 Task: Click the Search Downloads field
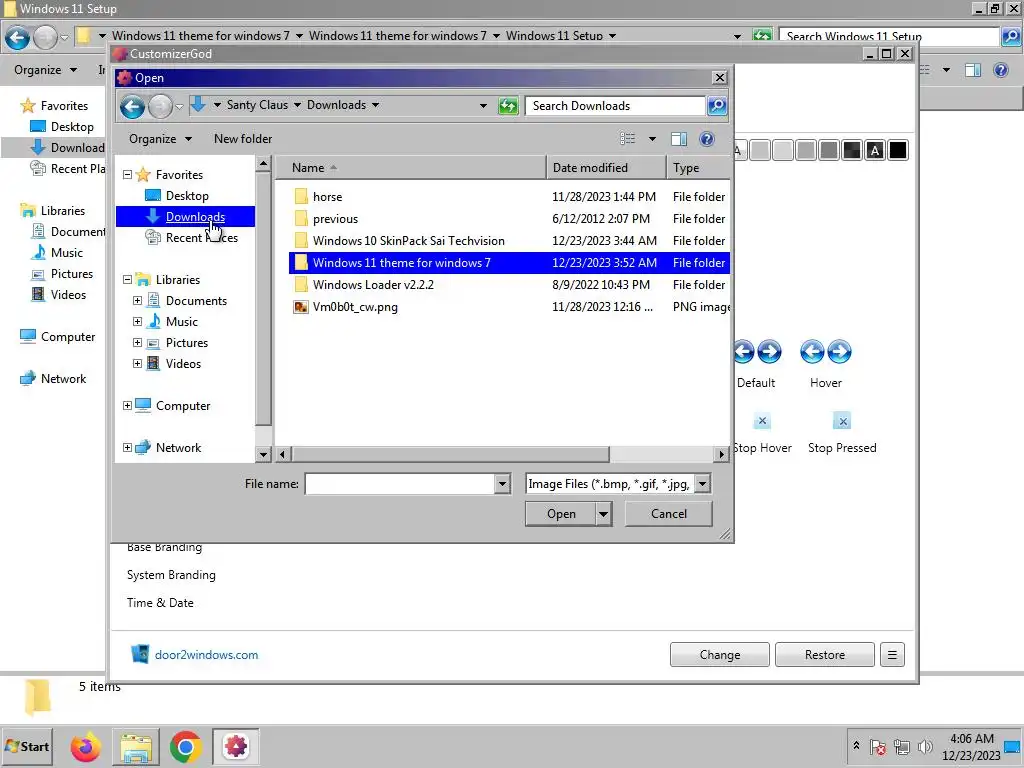615,106
